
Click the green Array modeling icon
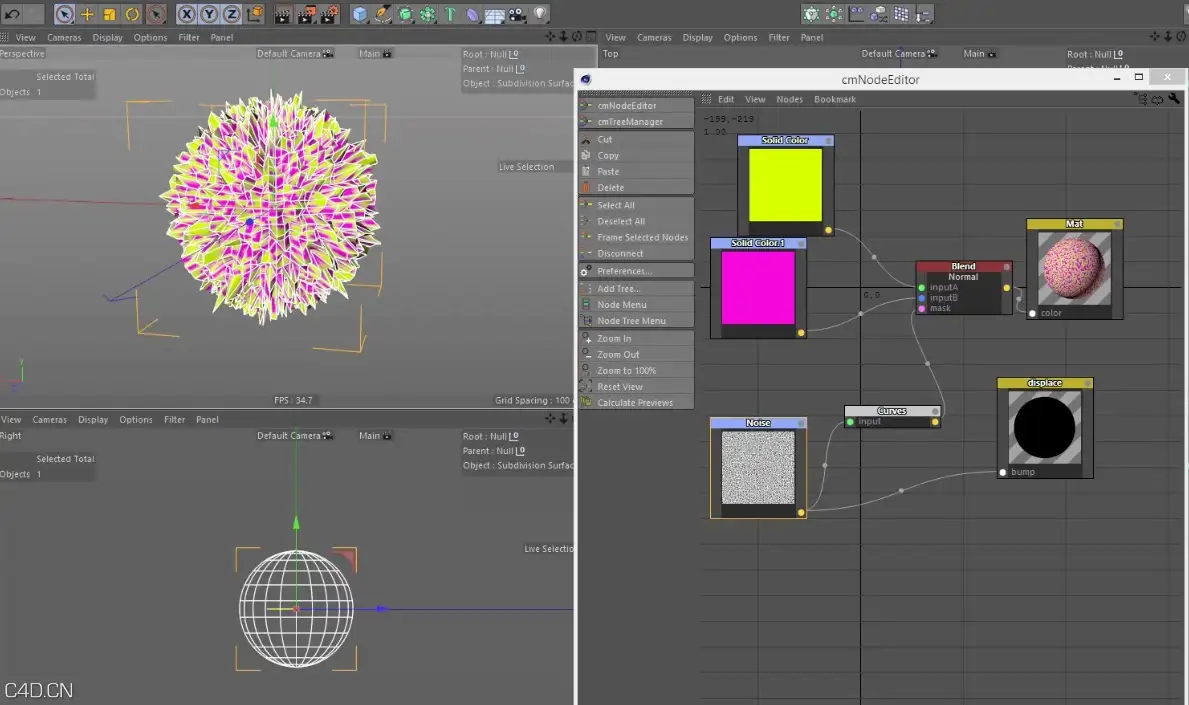(x=428, y=14)
